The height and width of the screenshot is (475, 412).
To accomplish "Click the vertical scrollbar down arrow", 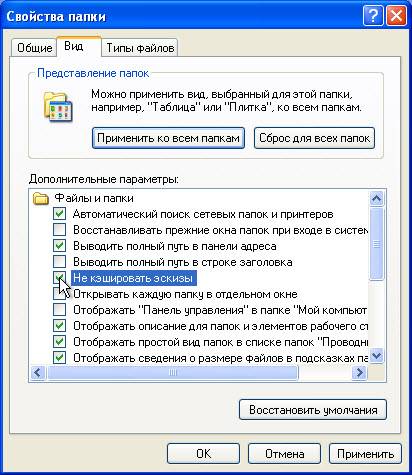I will (x=377, y=356).
